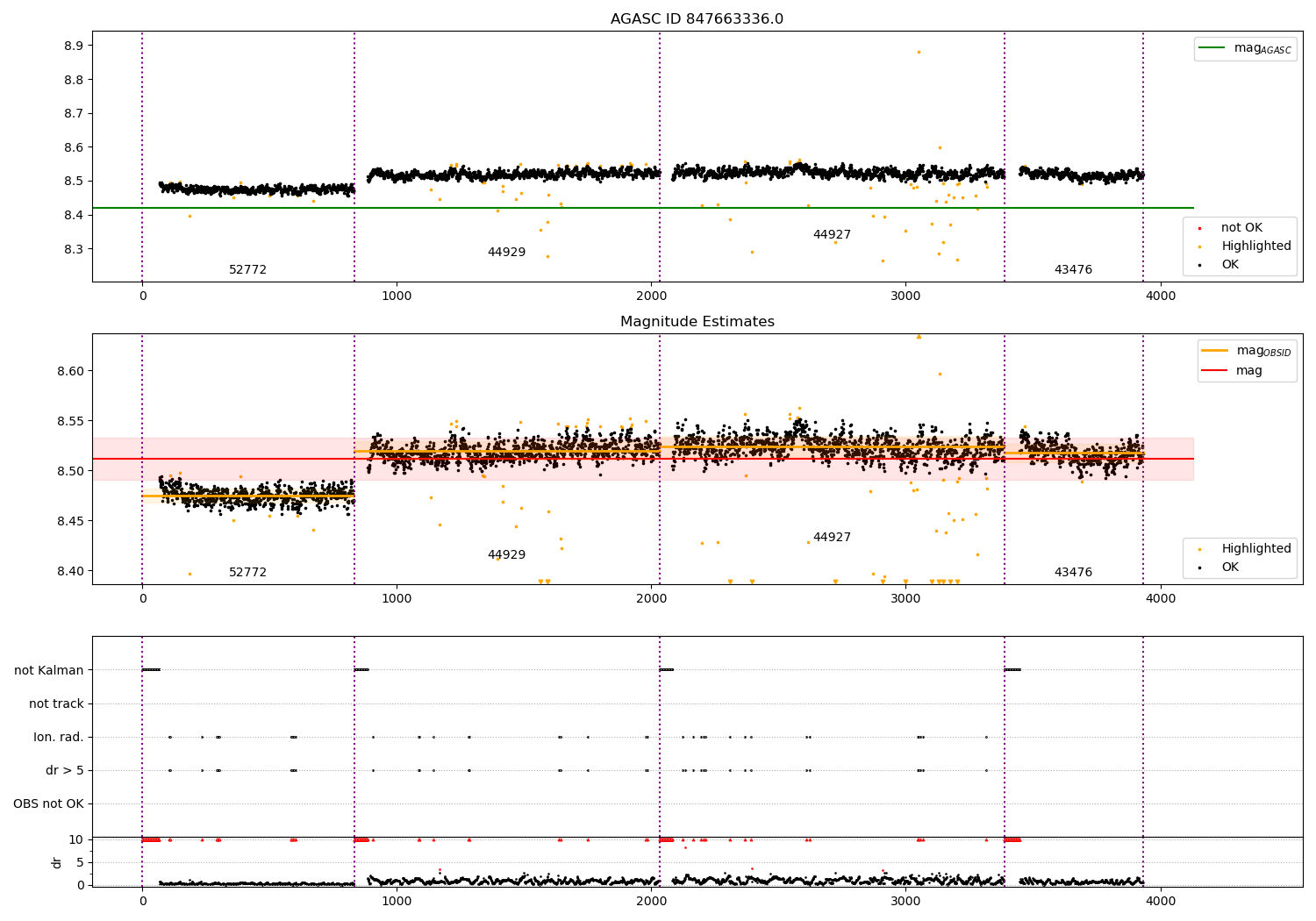This screenshot has width=1316, height=921.
Task: Click 'not OK' legend entry in top plot
Action: pyautogui.click(x=1241, y=228)
